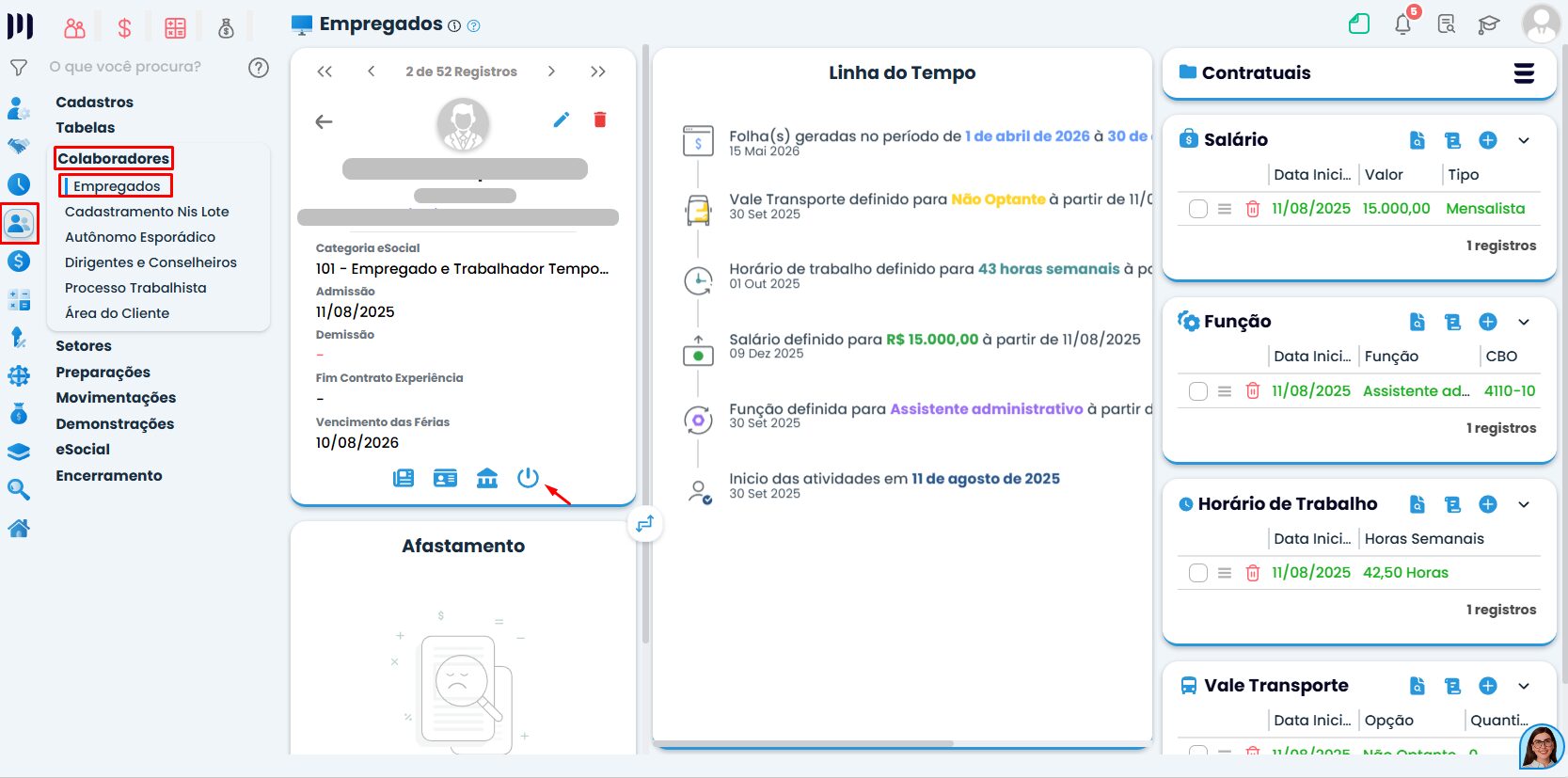Image resolution: width=1568 pixels, height=778 pixels.
Task: Collapse the Vale Transporte section chevron
Action: (1524, 686)
